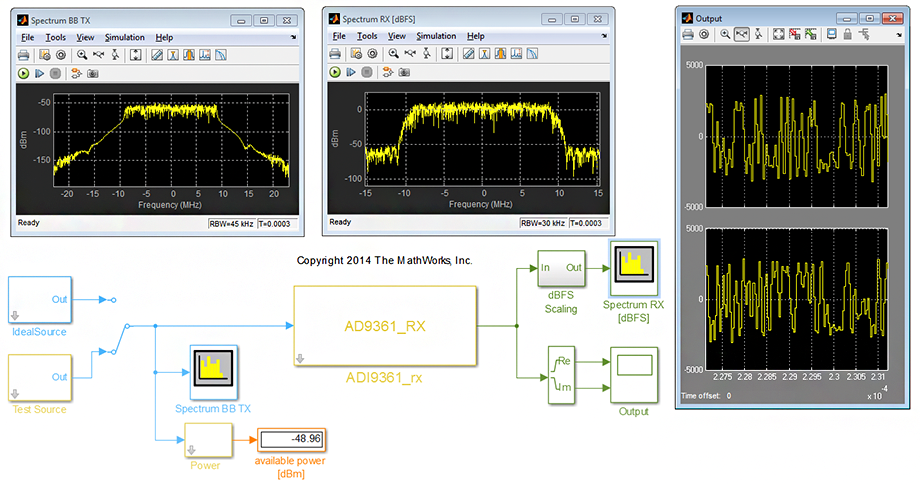Select Zoom Y-axis tool in Output scope
Image resolution: width=920 pixels, height=485 pixels.
pyautogui.click(x=758, y=35)
